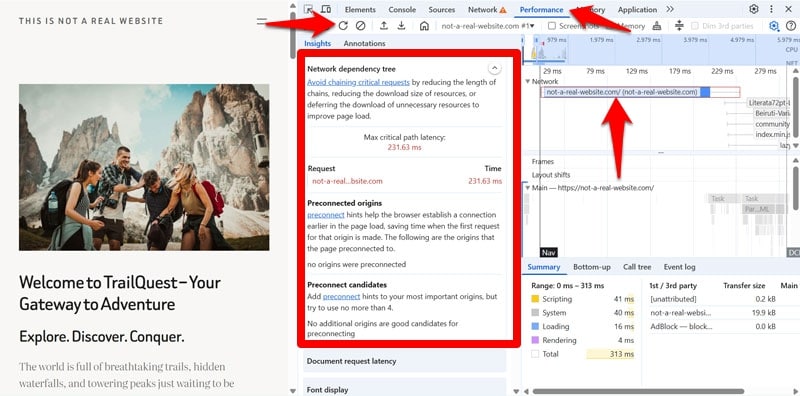The image size is (800, 396).
Task: Click the not-a-real...bsite.com request entry
Action: [x=347, y=181]
